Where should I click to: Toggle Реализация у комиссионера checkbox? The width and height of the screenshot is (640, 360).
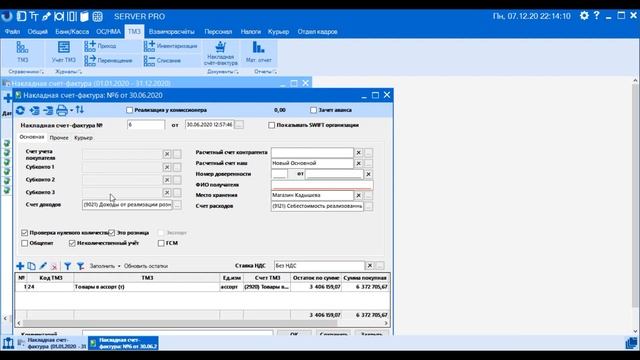[129, 110]
